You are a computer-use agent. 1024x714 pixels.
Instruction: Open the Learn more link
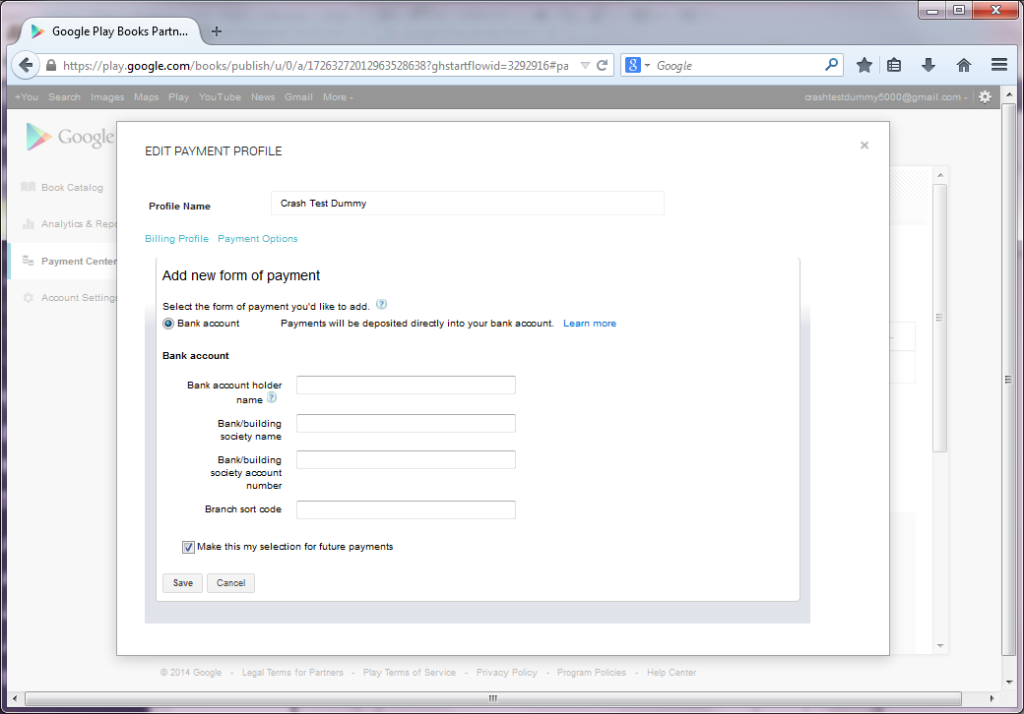pyautogui.click(x=590, y=323)
